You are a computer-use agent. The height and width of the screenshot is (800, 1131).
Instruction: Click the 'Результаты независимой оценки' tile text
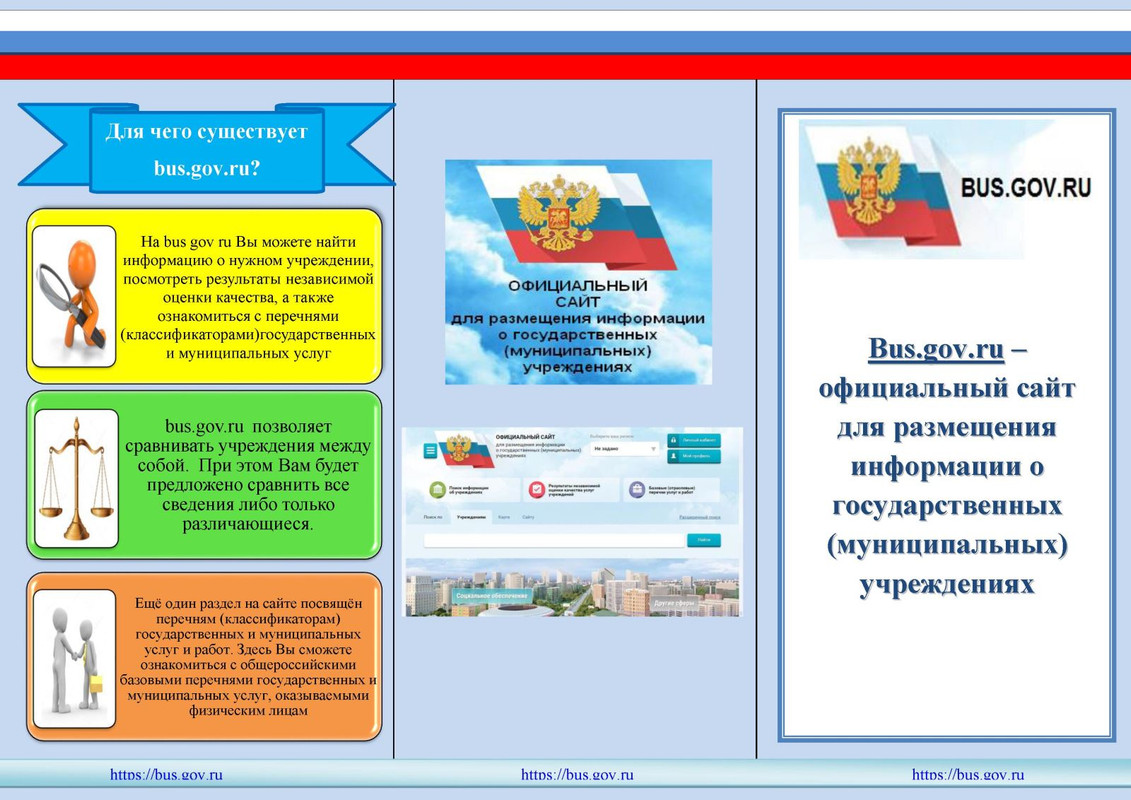574,490
